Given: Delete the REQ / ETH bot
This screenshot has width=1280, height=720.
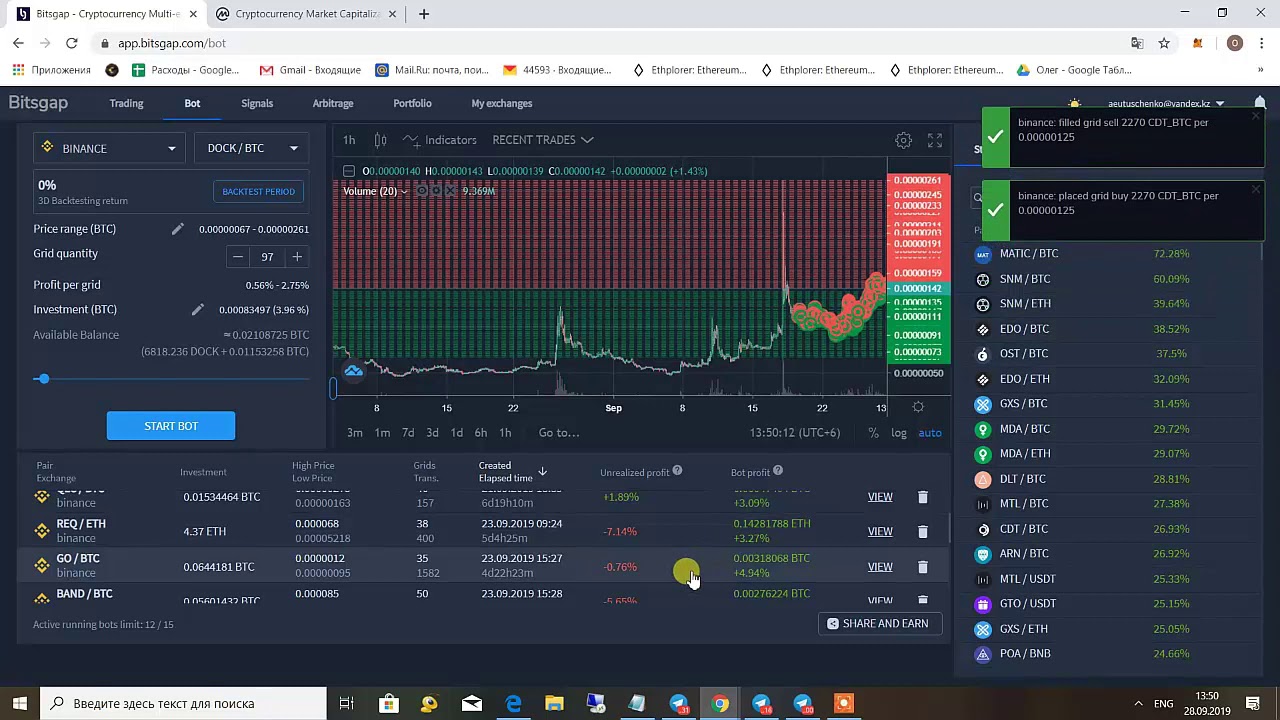Looking at the screenshot, I should point(923,532).
